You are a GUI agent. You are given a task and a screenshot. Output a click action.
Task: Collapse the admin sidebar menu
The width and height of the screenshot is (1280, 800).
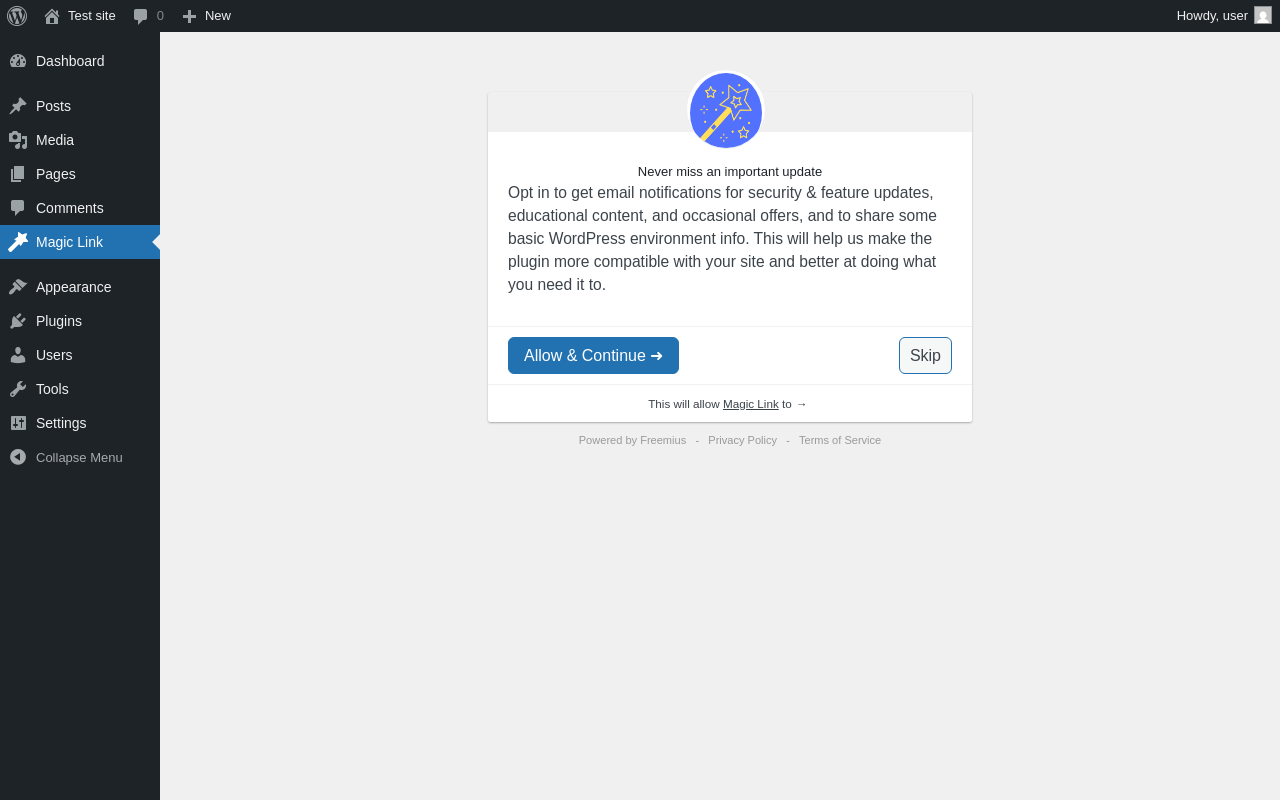coord(80,457)
